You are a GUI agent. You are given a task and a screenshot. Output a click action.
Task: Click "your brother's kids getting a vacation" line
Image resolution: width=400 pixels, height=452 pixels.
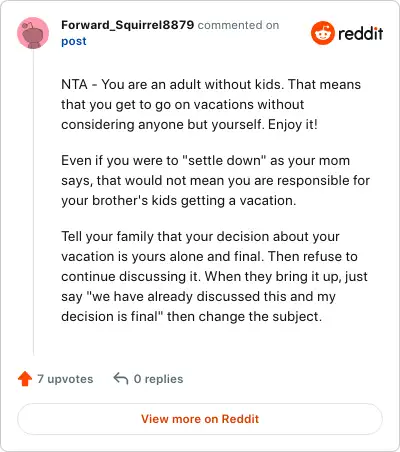coord(179,201)
